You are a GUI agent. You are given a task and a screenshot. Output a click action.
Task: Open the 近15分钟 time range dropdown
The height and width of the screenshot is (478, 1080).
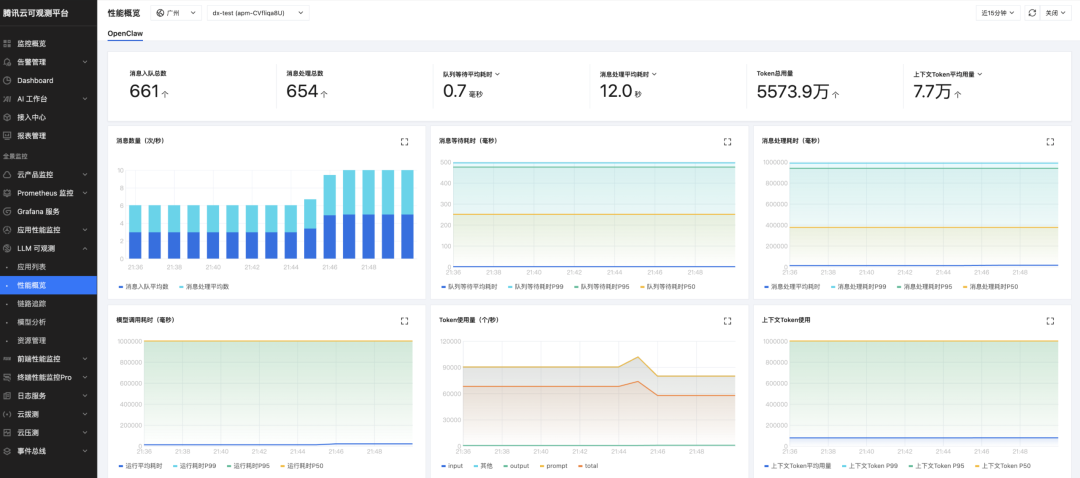point(998,13)
